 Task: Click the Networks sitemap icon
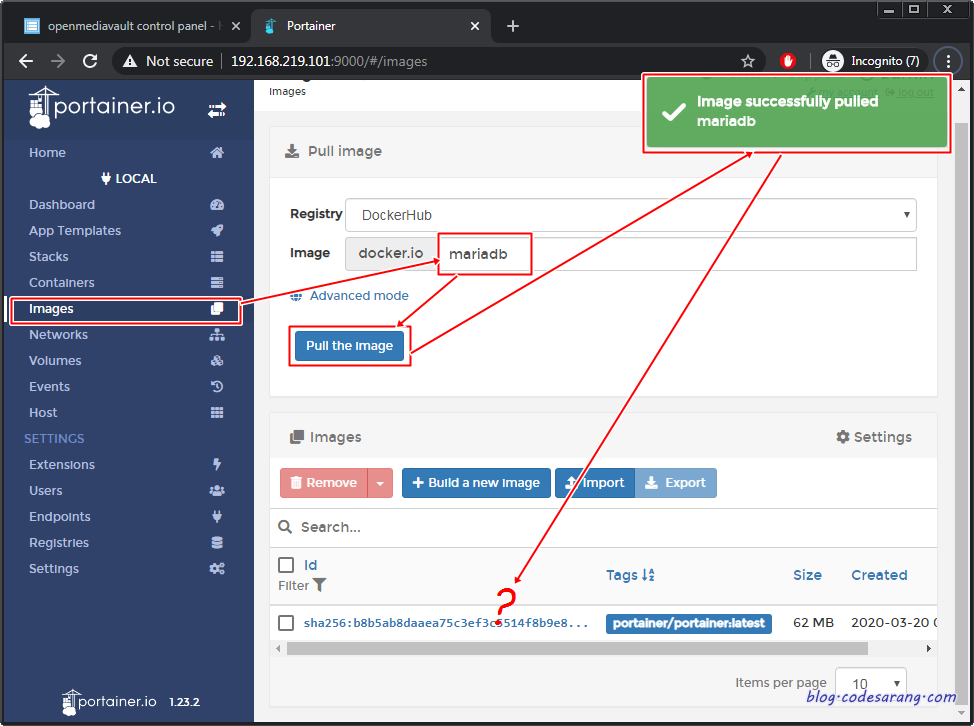(x=217, y=335)
